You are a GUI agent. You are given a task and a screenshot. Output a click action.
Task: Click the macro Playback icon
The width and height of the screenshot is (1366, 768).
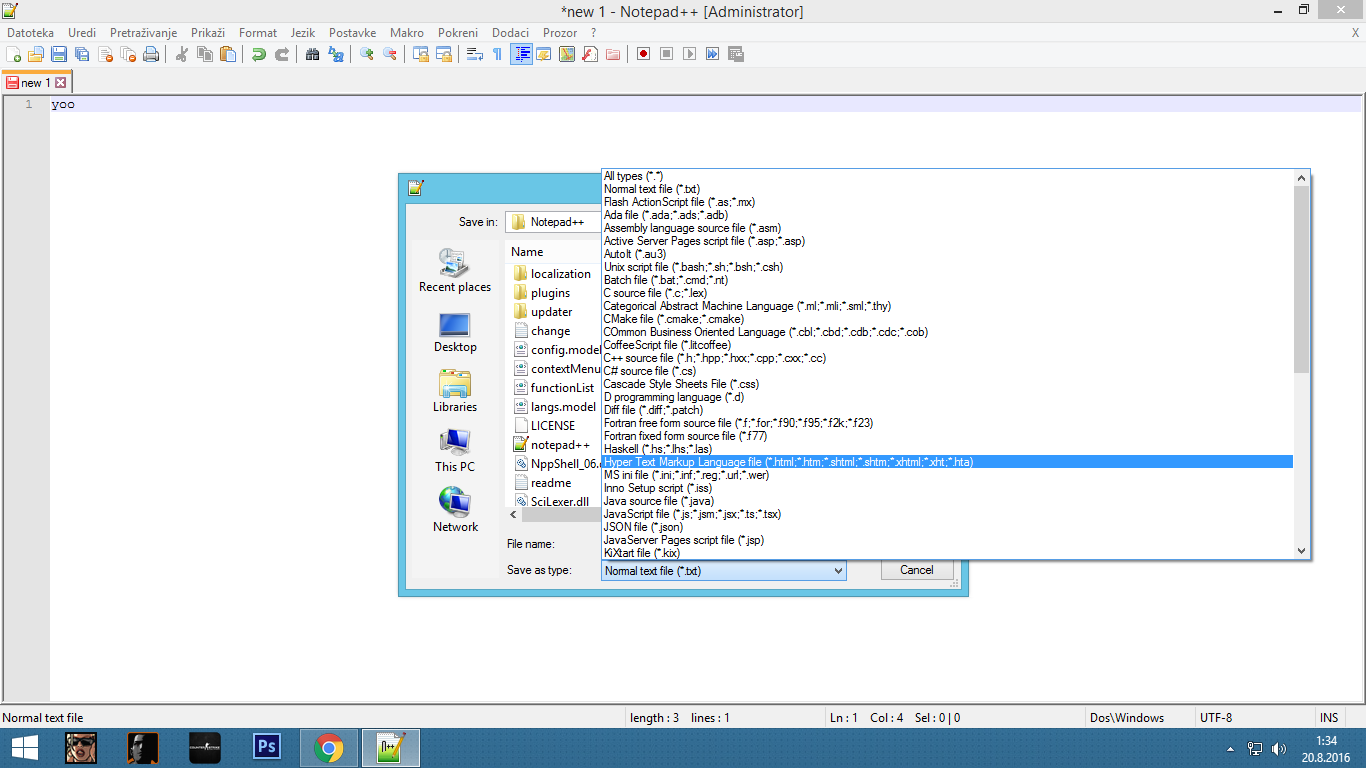689,54
